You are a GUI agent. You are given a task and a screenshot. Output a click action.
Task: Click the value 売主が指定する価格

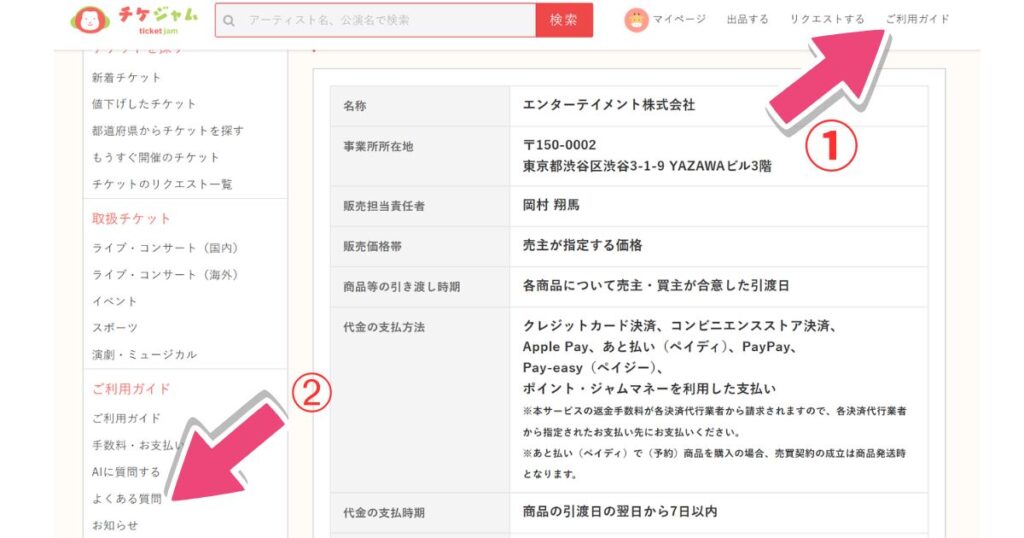pyautogui.click(x=583, y=245)
